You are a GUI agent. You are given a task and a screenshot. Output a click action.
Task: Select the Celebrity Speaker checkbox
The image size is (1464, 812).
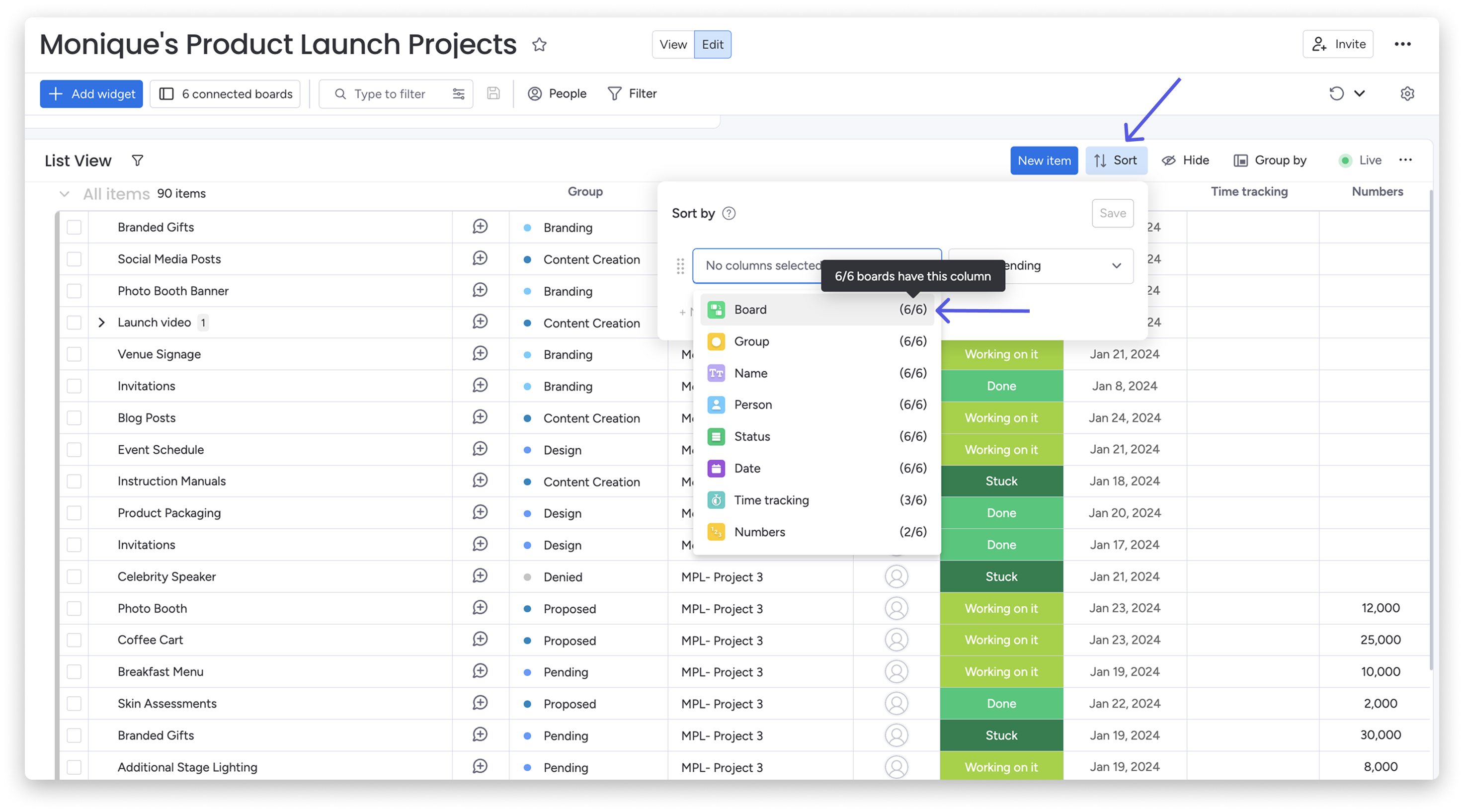pos(74,577)
